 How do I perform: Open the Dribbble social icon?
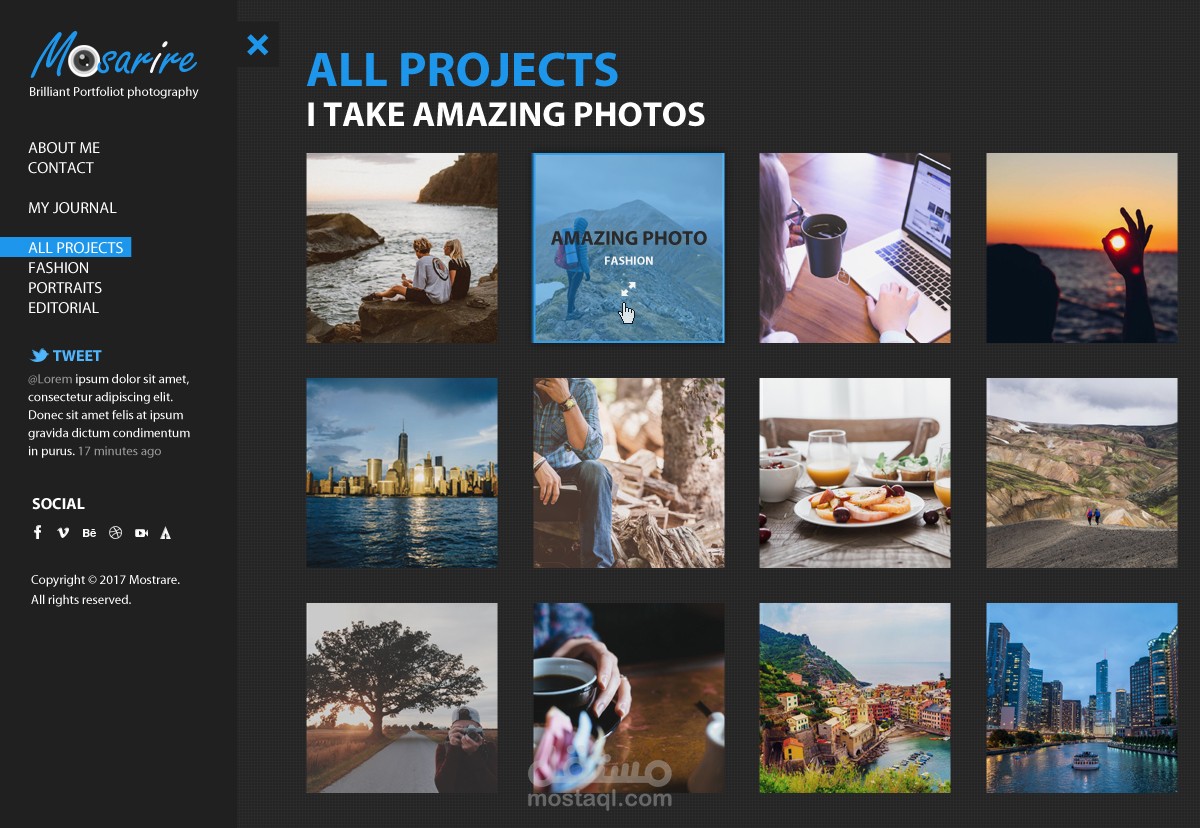(115, 533)
